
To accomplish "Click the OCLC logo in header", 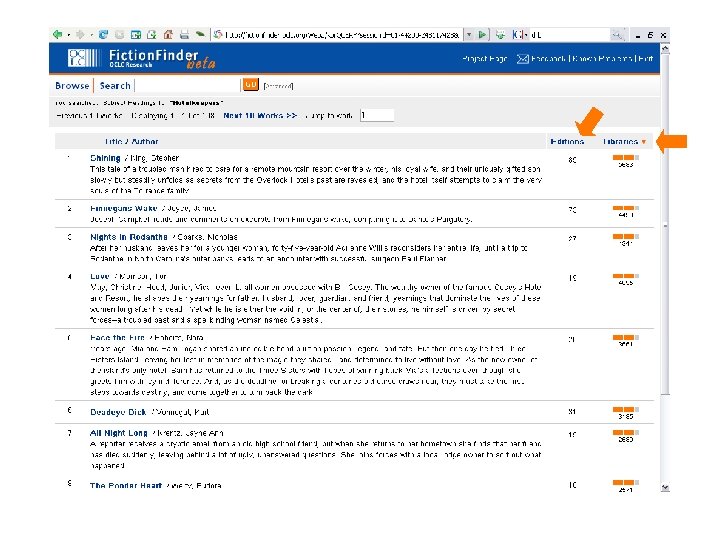I will coord(83,58).
